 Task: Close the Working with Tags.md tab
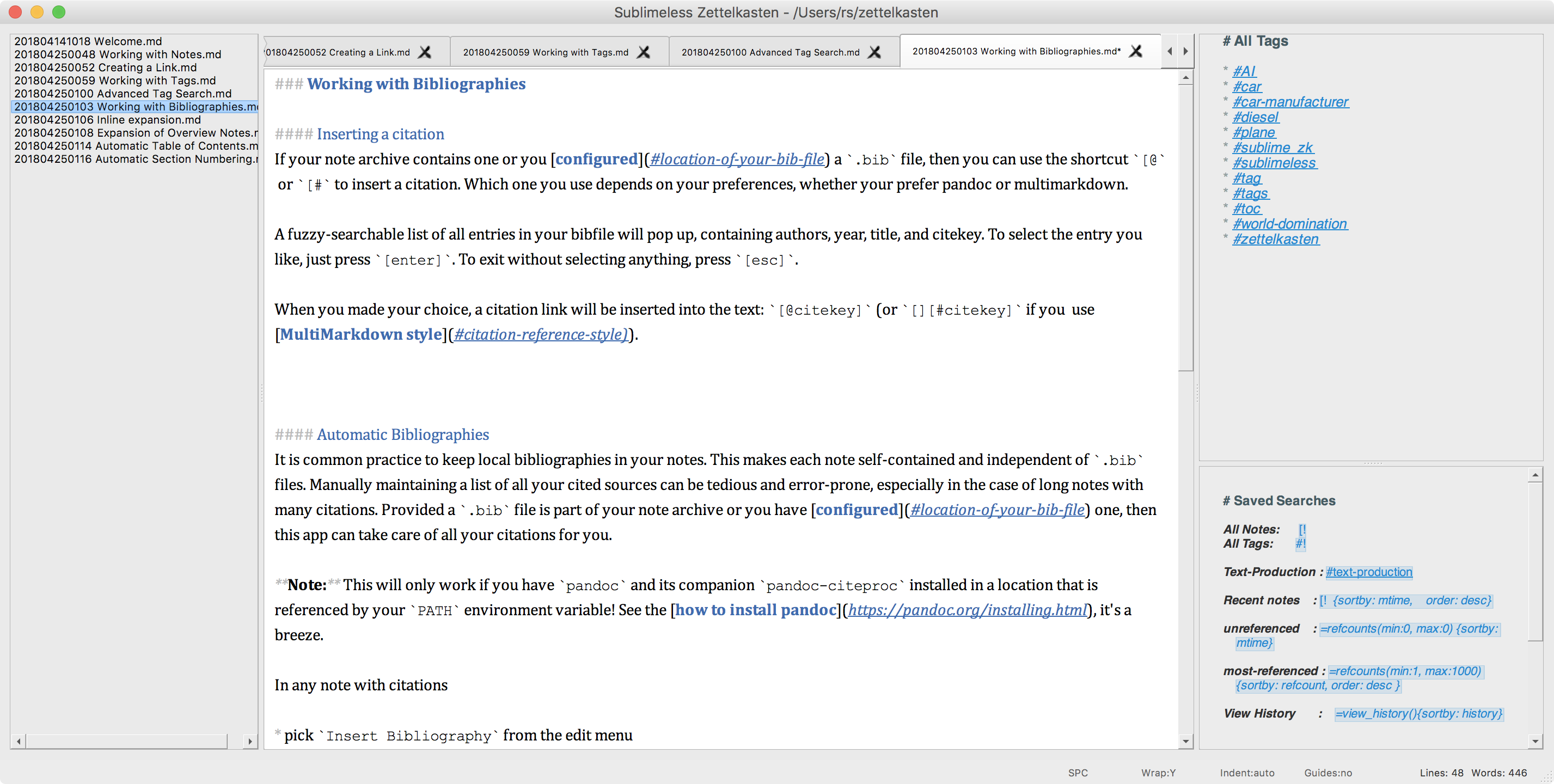644,52
